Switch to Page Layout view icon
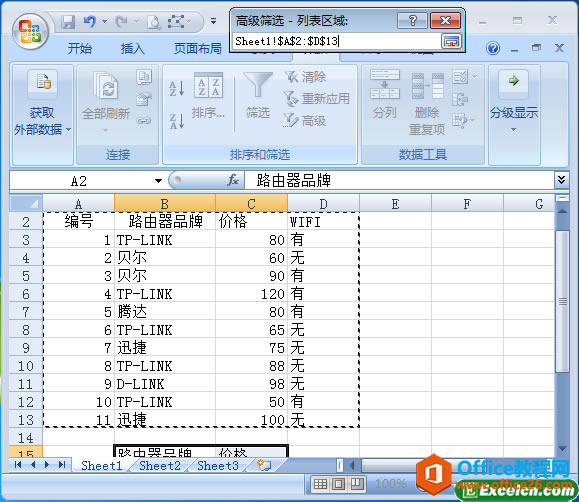This screenshot has width=579, height=502. click(x=338, y=484)
